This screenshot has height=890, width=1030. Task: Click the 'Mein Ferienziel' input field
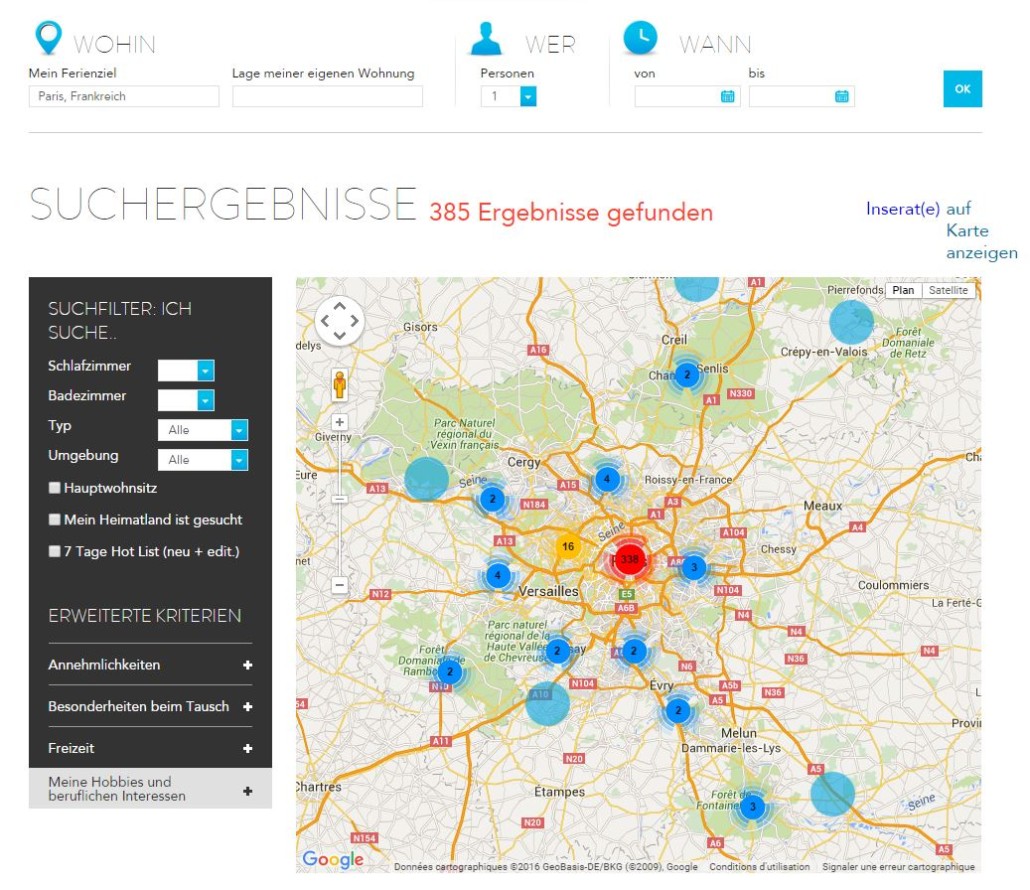[123, 97]
